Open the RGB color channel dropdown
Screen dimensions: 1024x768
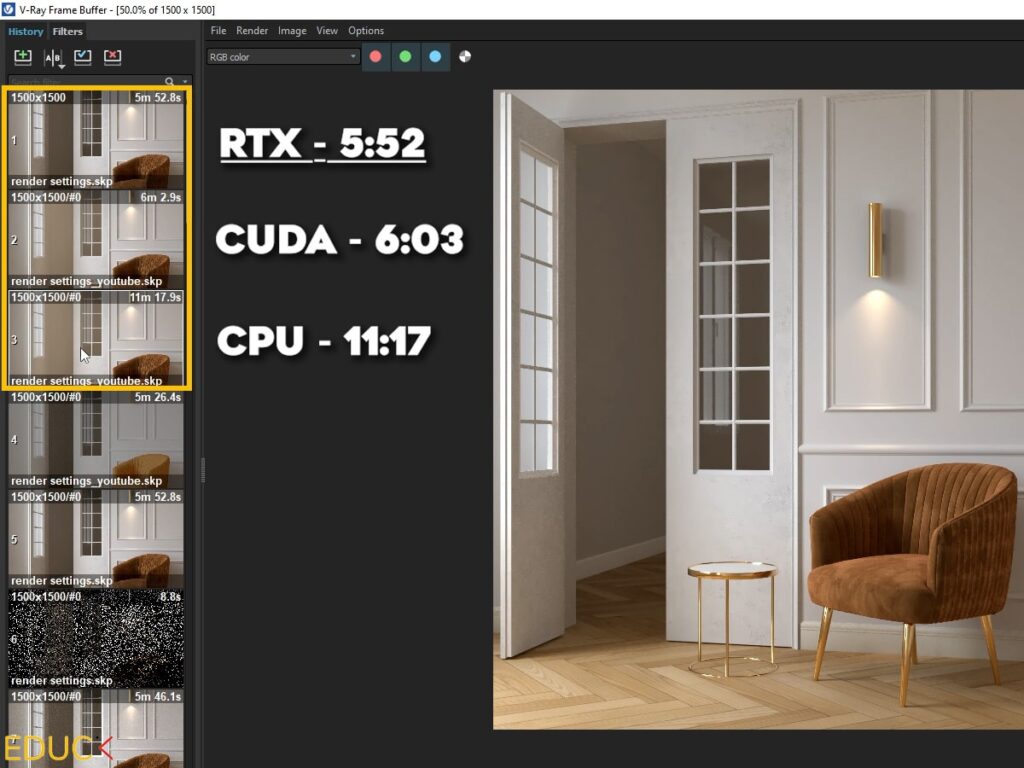tap(283, 57)
